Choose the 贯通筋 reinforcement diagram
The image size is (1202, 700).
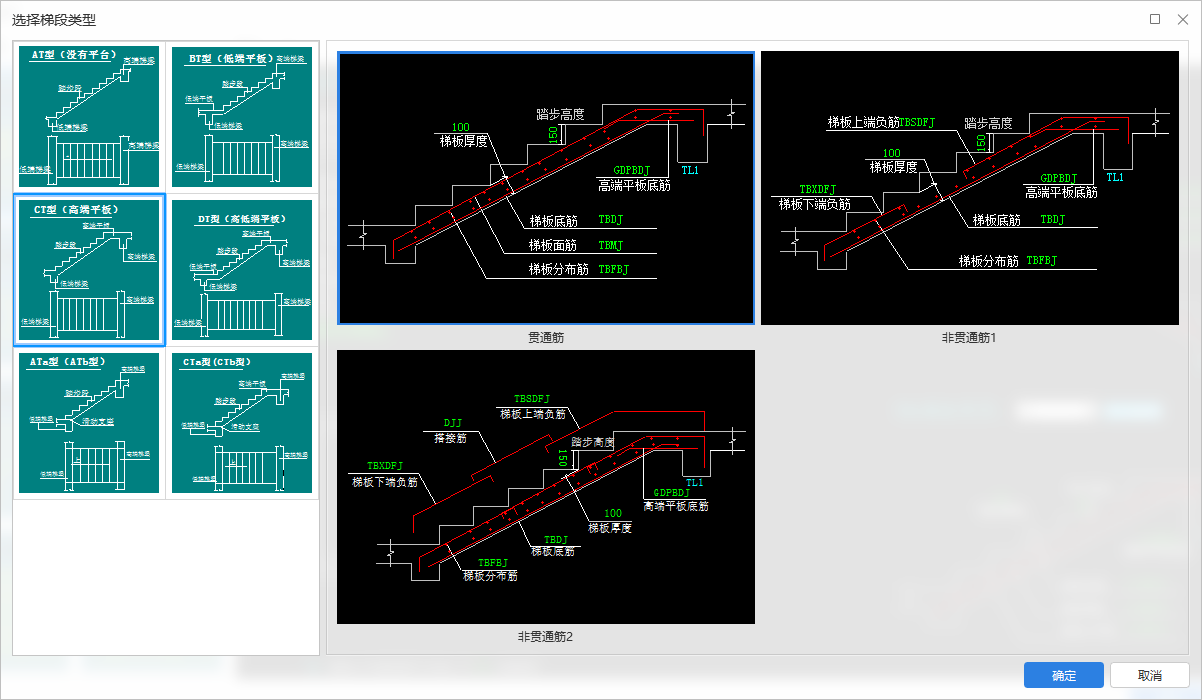click(546, 188)
